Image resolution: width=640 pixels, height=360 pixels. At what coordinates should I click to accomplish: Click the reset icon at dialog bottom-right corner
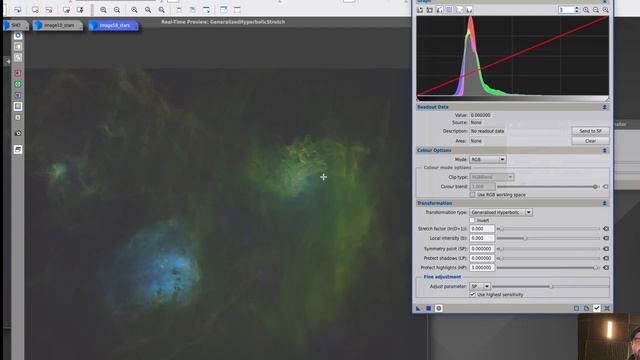[x=607, y=308]
